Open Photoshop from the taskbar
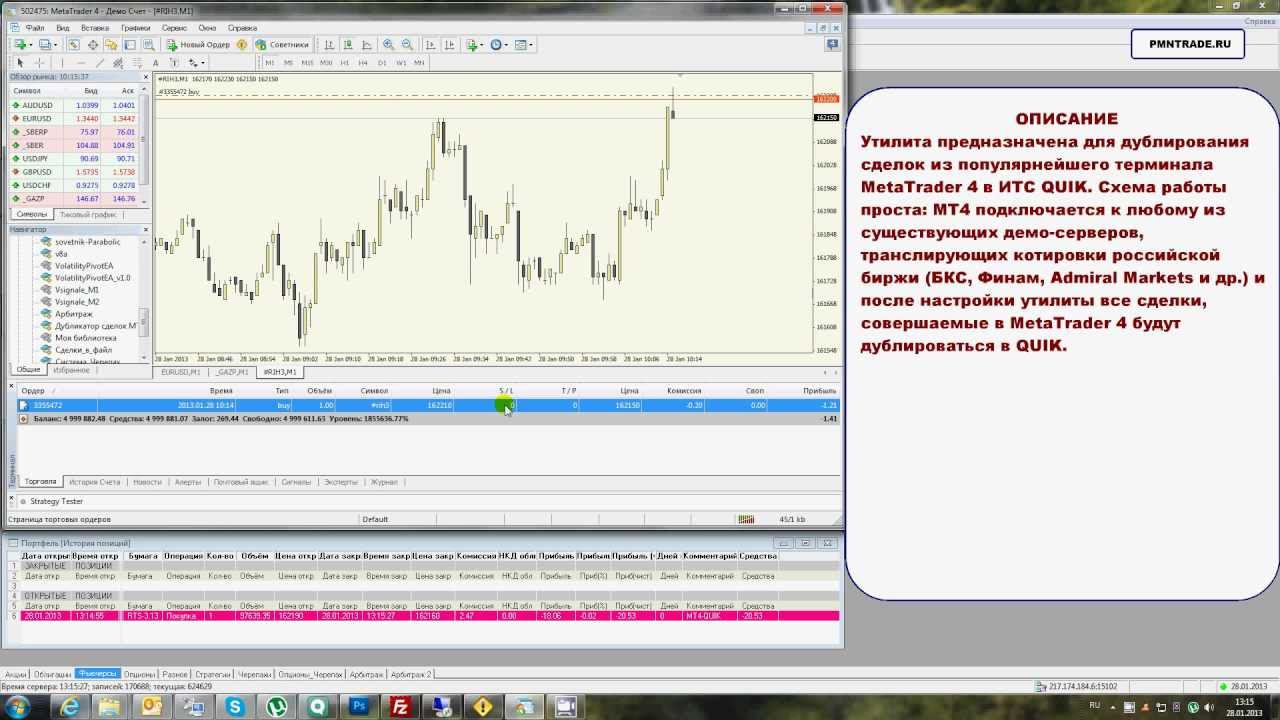 click(x=359, y=707)
